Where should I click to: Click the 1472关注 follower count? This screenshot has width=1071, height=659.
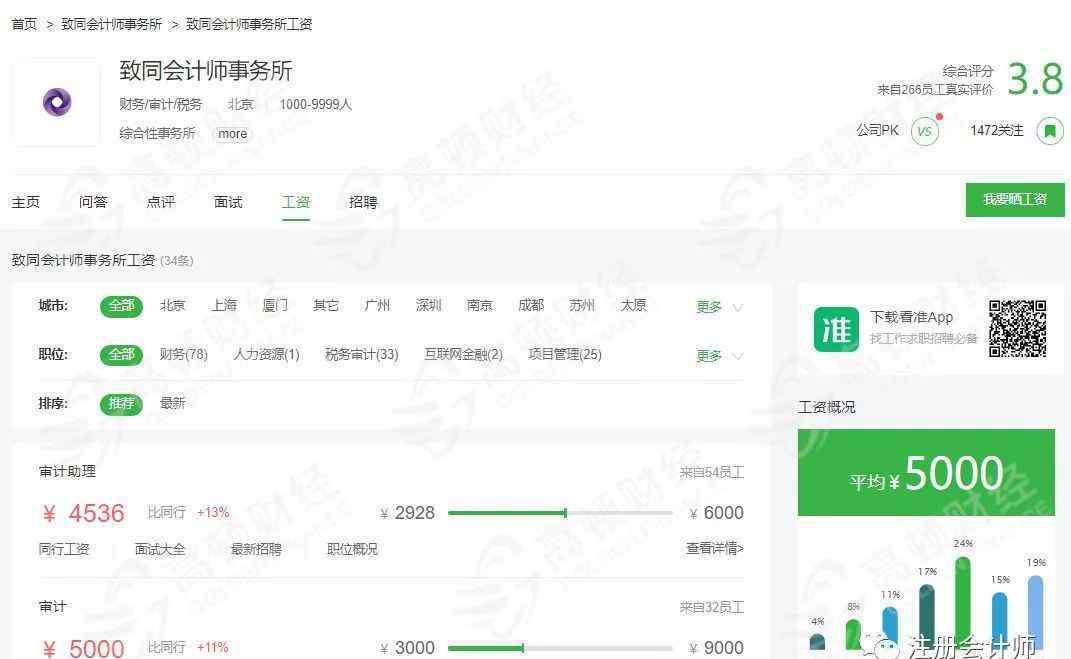pyautogui.click(x=997, y=130)
